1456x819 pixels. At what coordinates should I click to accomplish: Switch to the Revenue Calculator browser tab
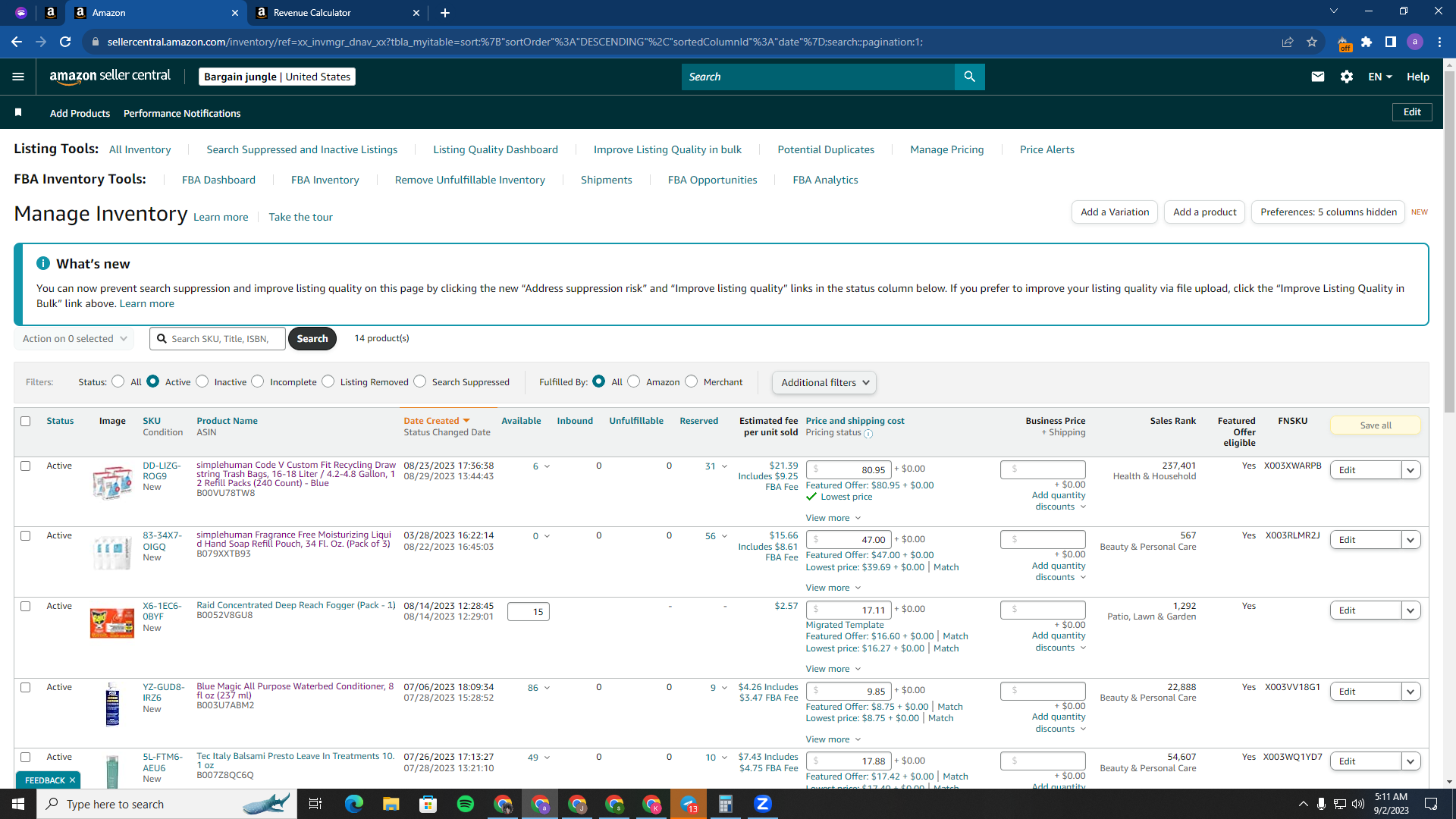click(x=337, y=13)
